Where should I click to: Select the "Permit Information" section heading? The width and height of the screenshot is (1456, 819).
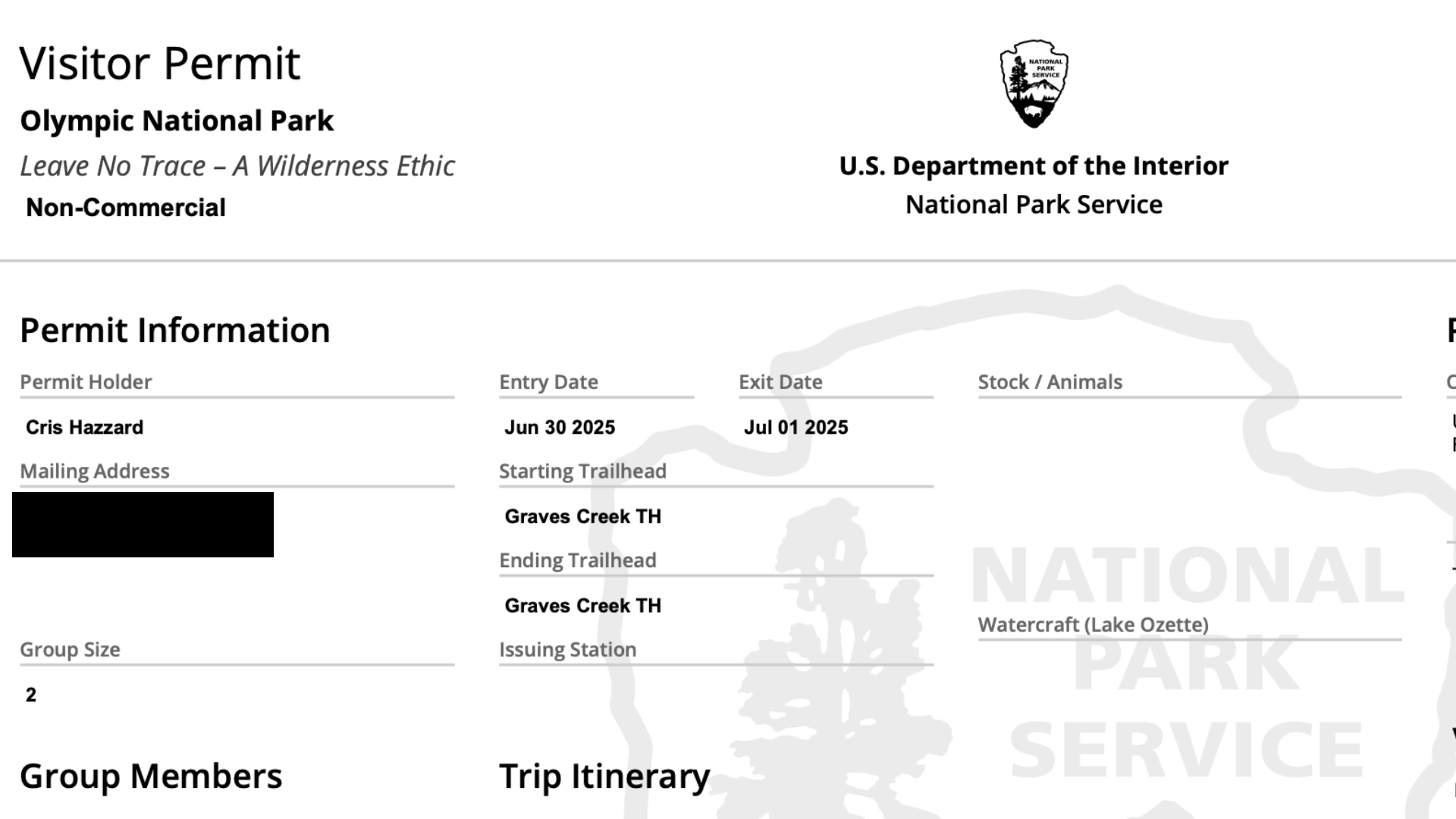[x=175, y=331]
